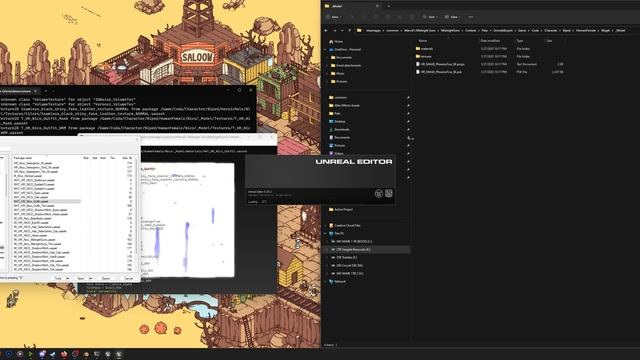Screen dimensions: 640x360
Task: Add a new tab in the terminal window
Action: 46,91
